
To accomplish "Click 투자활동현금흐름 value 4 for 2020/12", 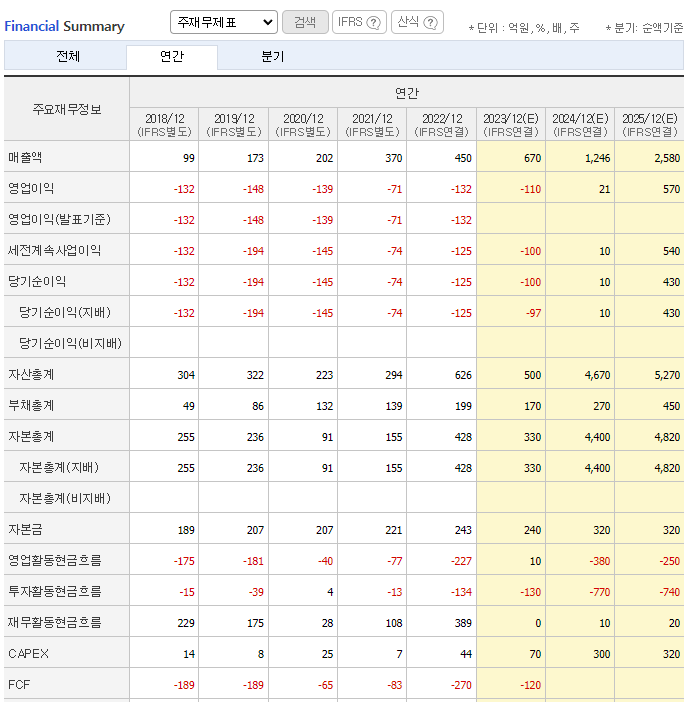I will [x=330, y=592].
